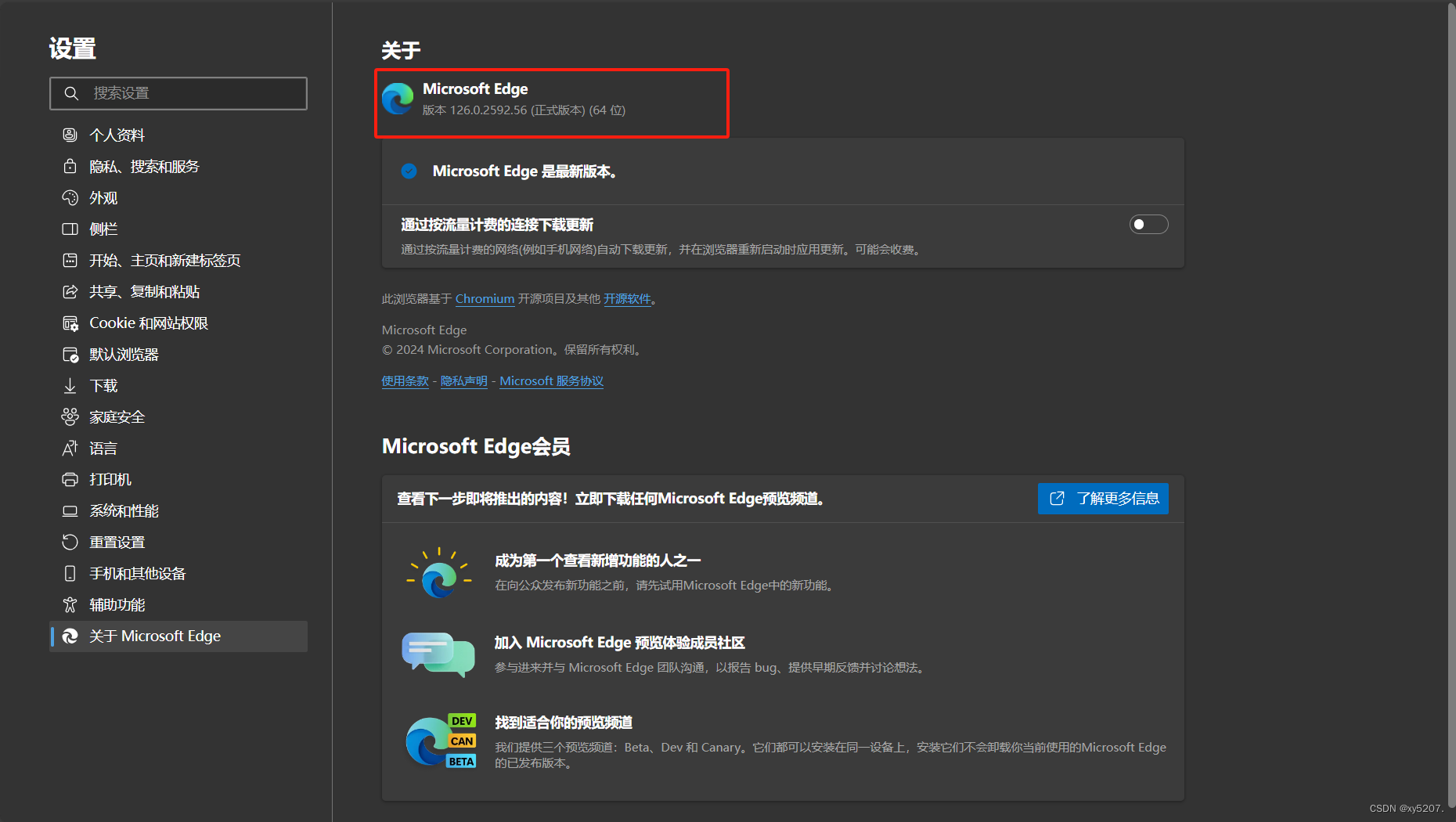
Task: Click the Edge logo next to version info
Action: coord(398,99)
